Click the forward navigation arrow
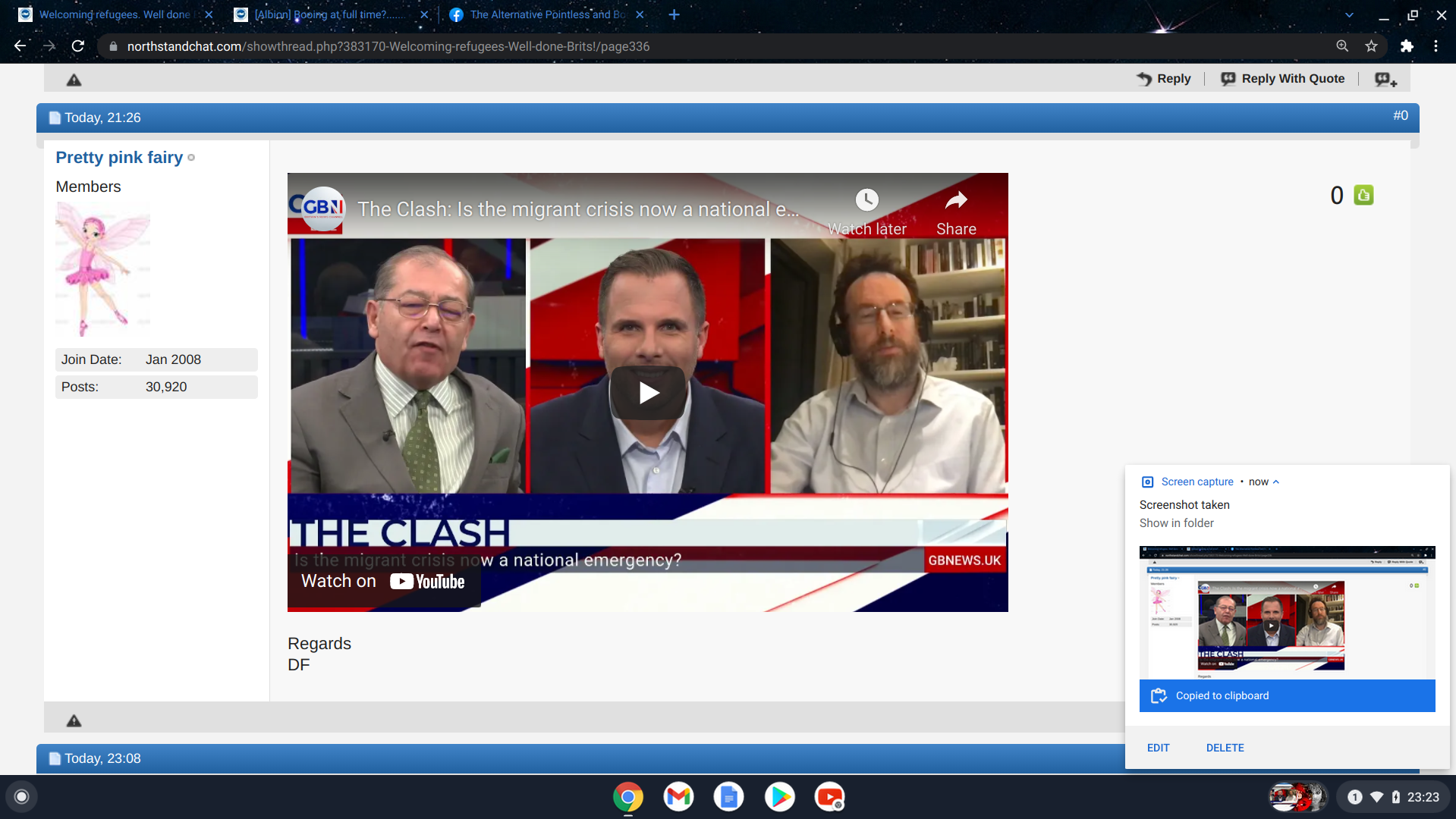The width and height of the screenshot is (1456, 819). pyautogui.click(x=49, y=46)
